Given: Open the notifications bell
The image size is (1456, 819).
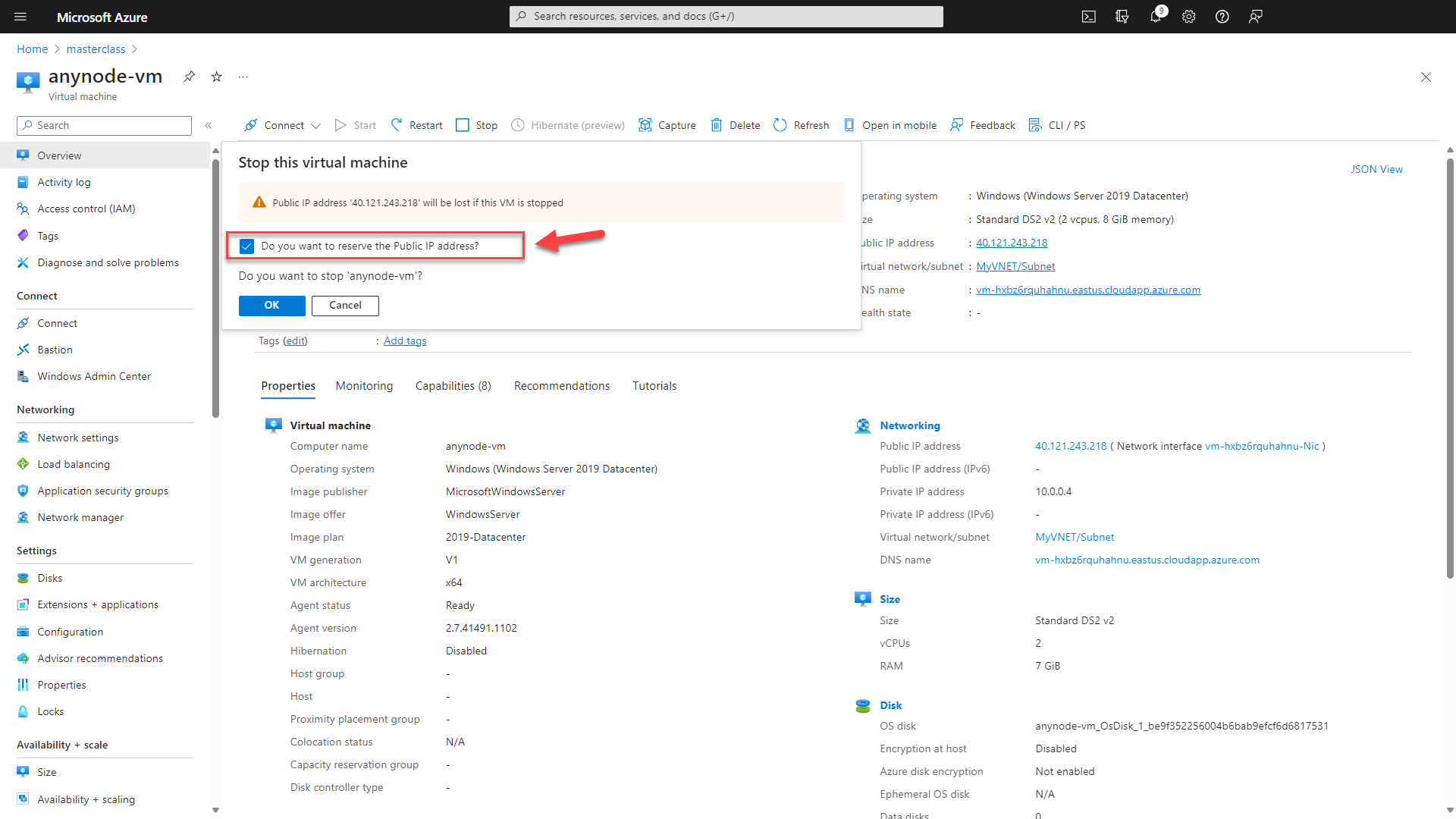Looking at the screenshot, I should (x=1155, y=16).
